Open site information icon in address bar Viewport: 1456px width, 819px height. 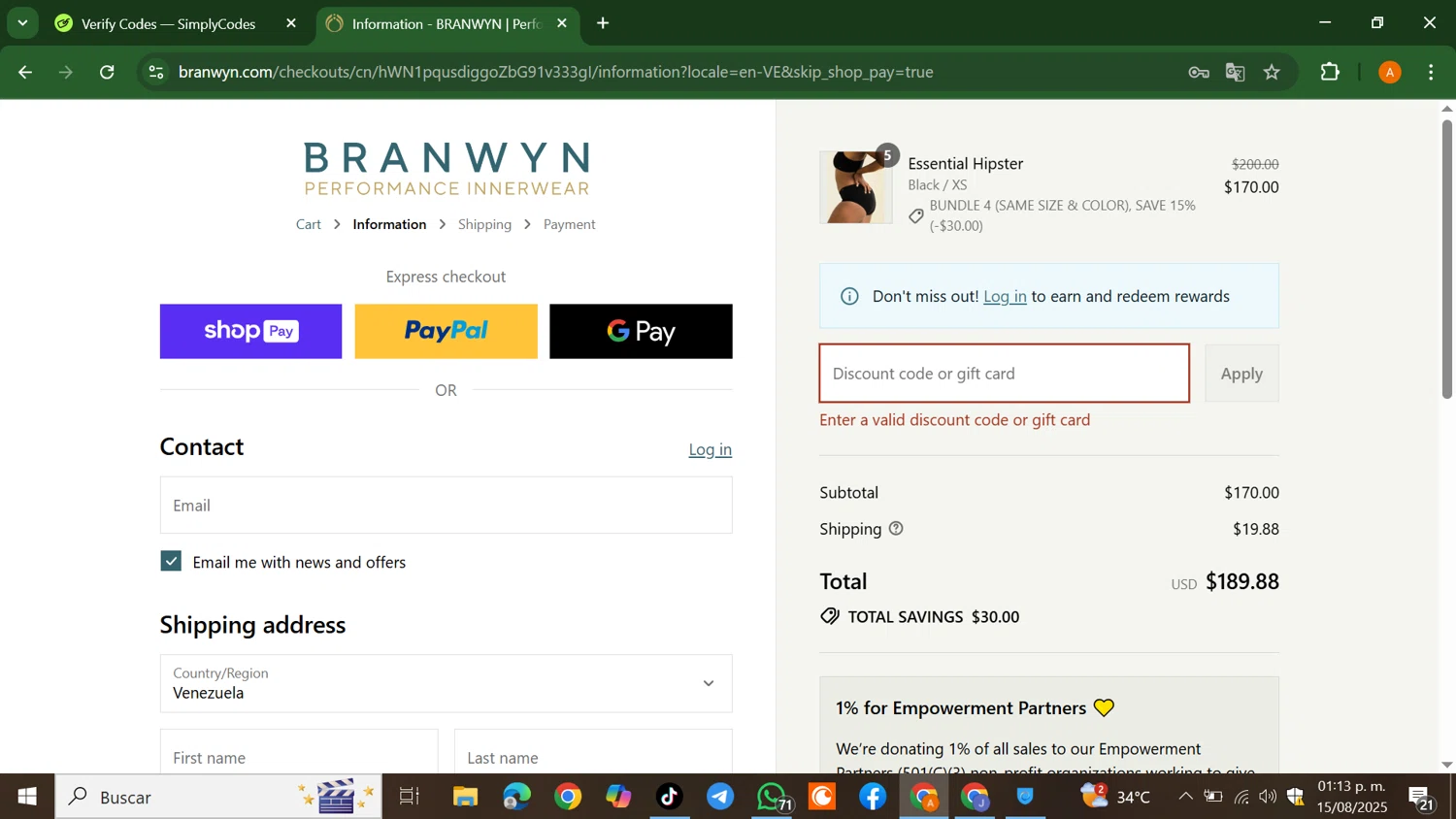click(156, 72)
